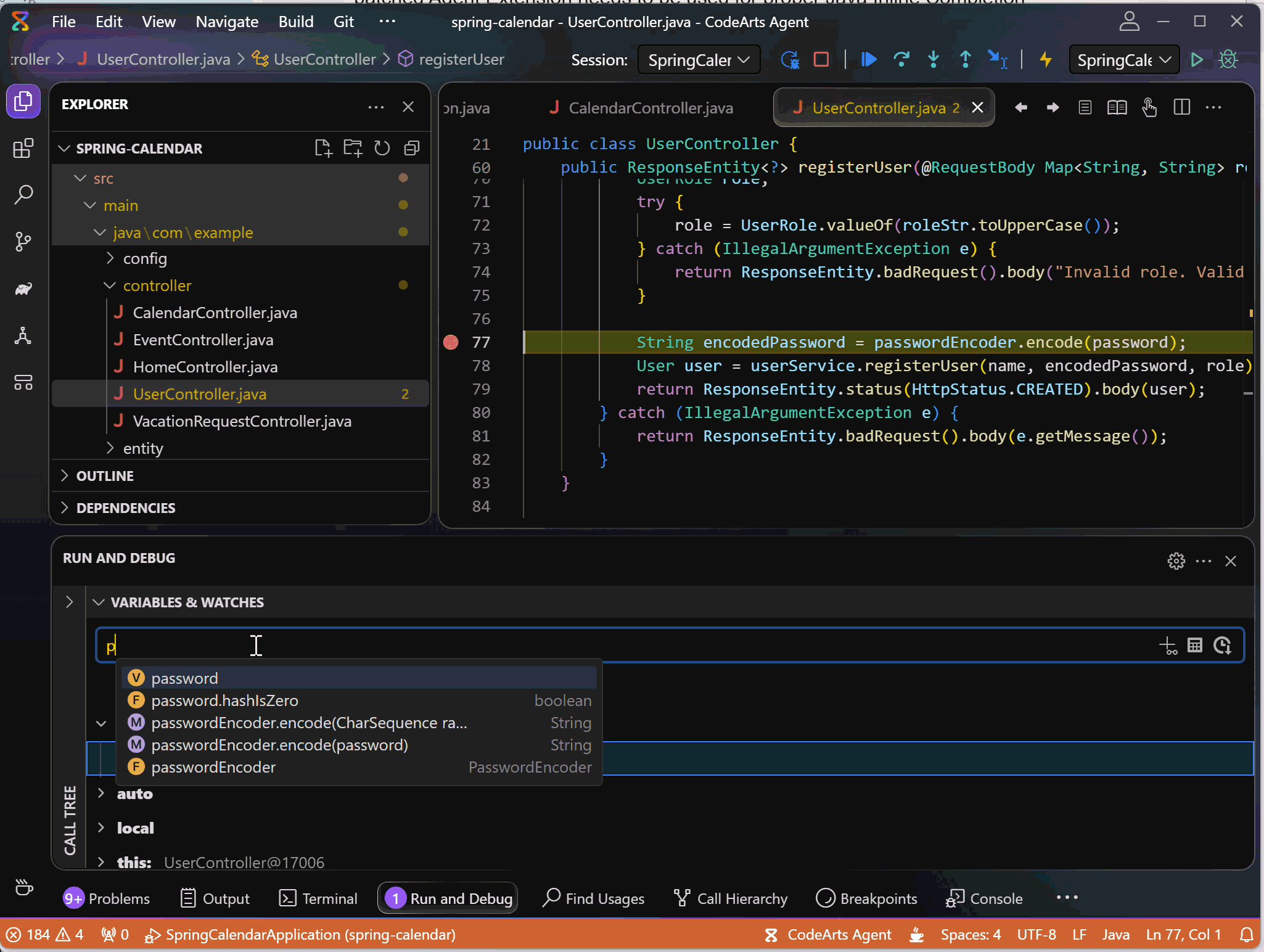Click the Refresh Explorer icon
The height and width of the screenshot is (952, 1264).
[382, 148]
